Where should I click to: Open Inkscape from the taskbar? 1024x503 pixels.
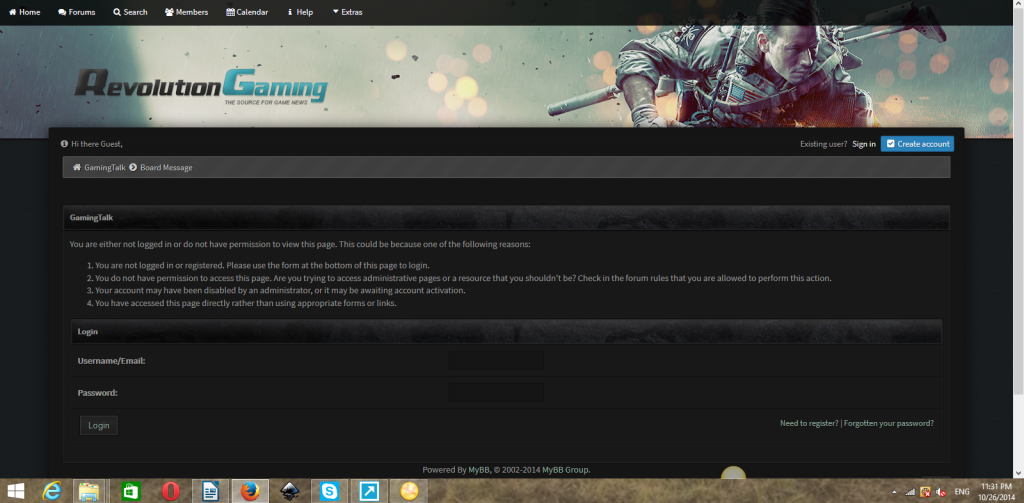pos(290,491)
